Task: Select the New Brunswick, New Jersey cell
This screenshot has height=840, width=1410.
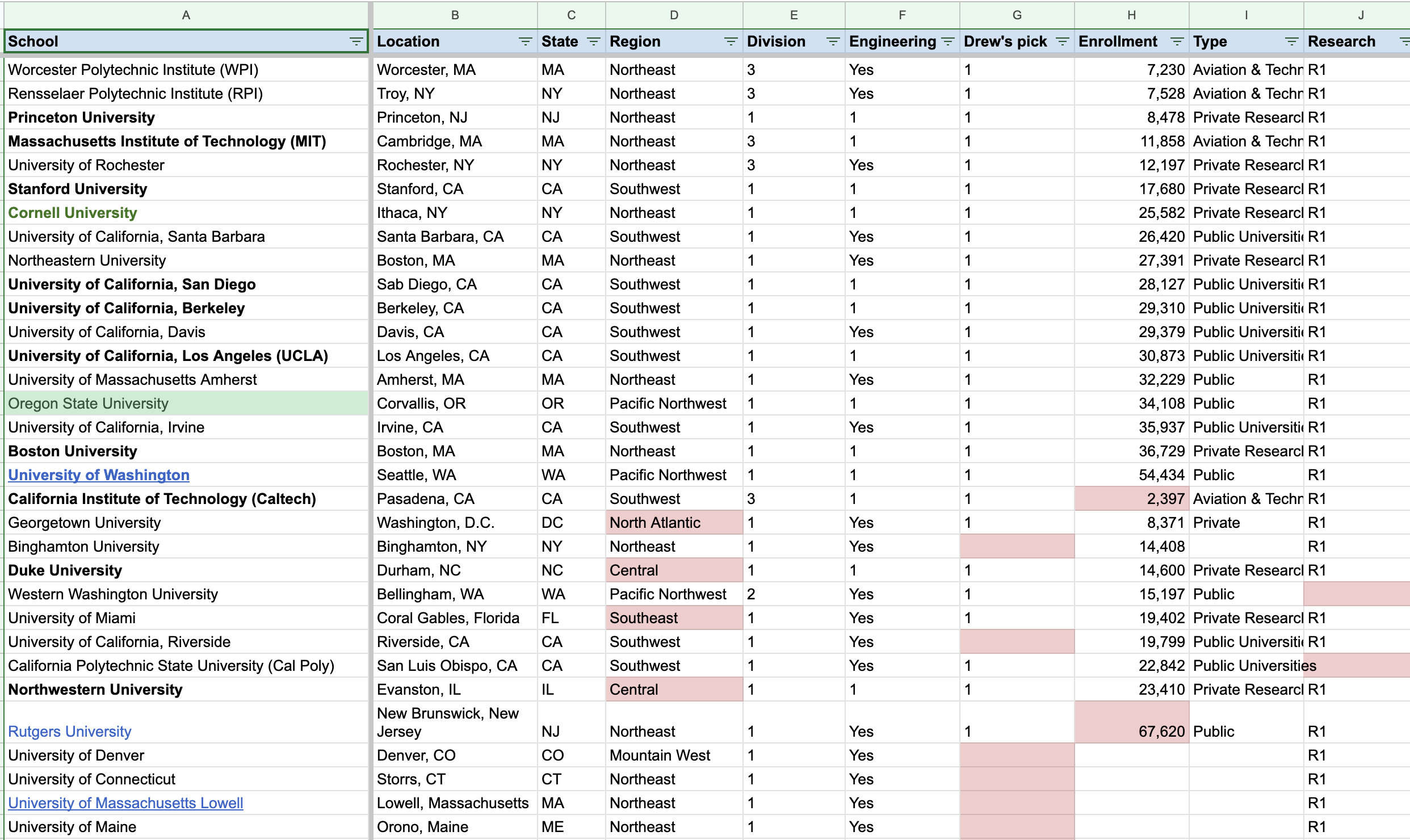Action: coord(455,723)
